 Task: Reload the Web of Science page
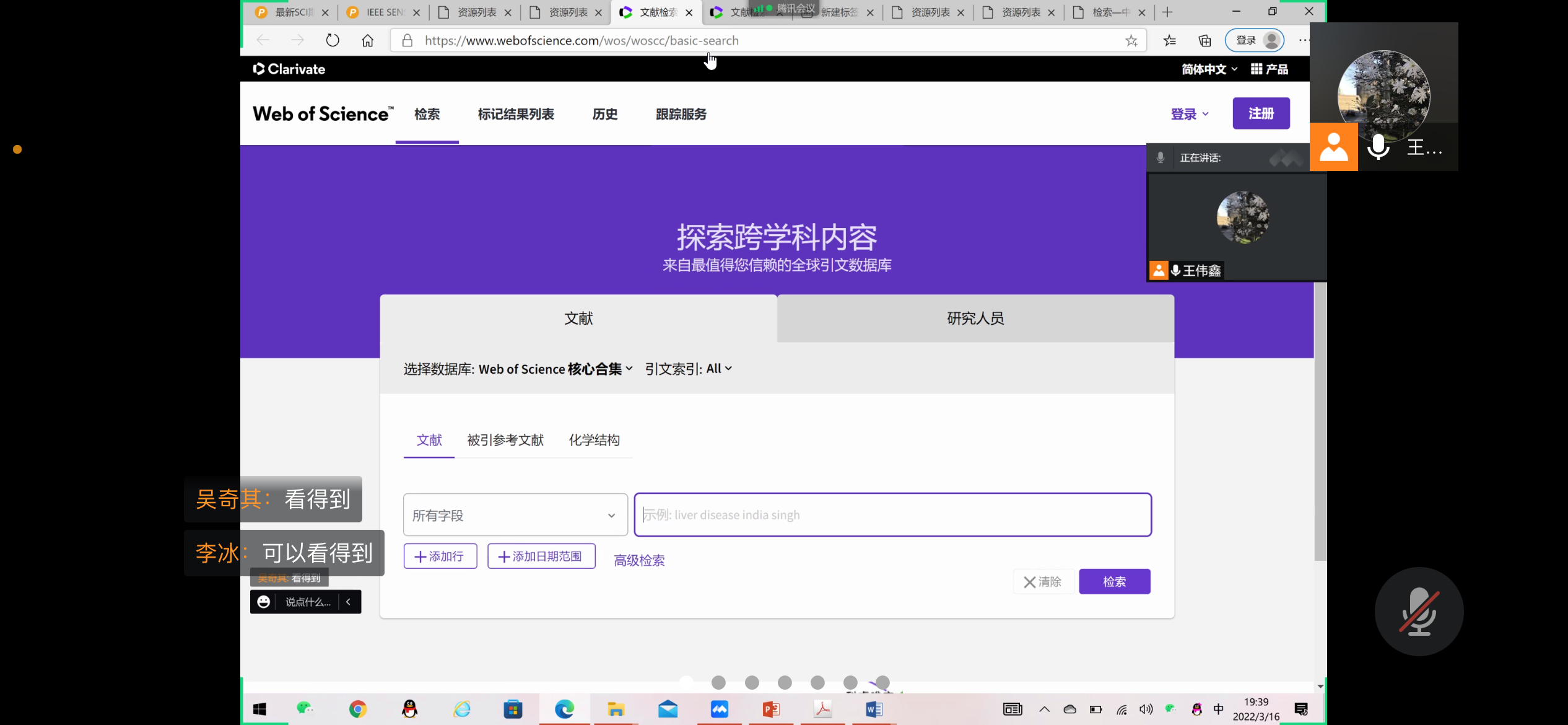333,40
